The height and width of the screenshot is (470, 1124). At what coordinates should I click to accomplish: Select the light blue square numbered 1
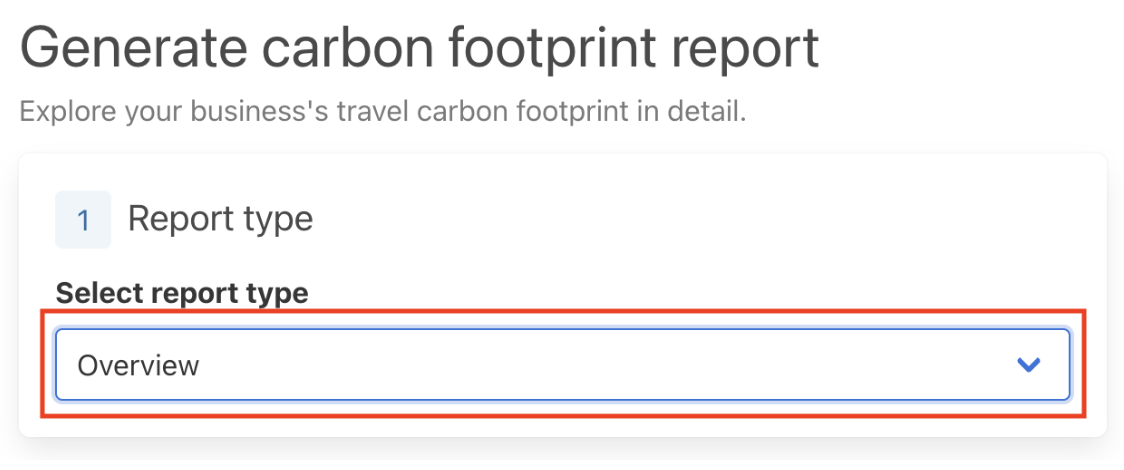(83, 219)
